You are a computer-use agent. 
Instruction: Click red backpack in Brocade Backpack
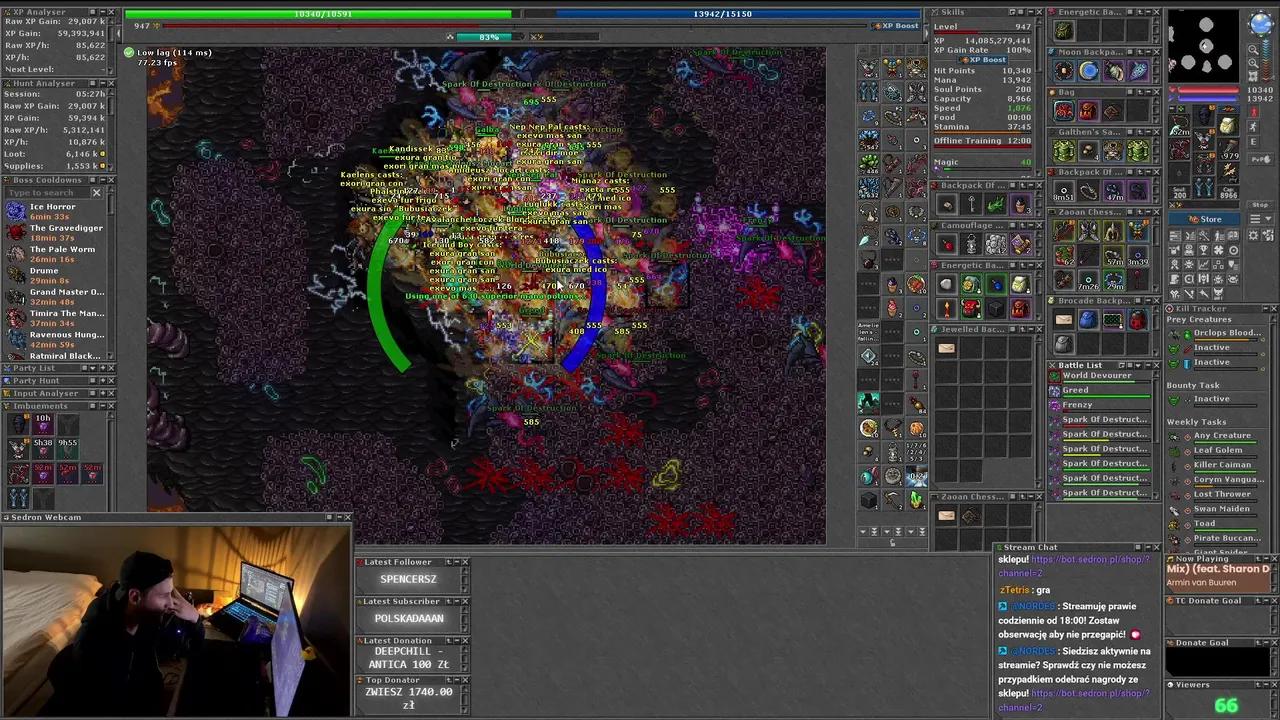(1137, 320)
